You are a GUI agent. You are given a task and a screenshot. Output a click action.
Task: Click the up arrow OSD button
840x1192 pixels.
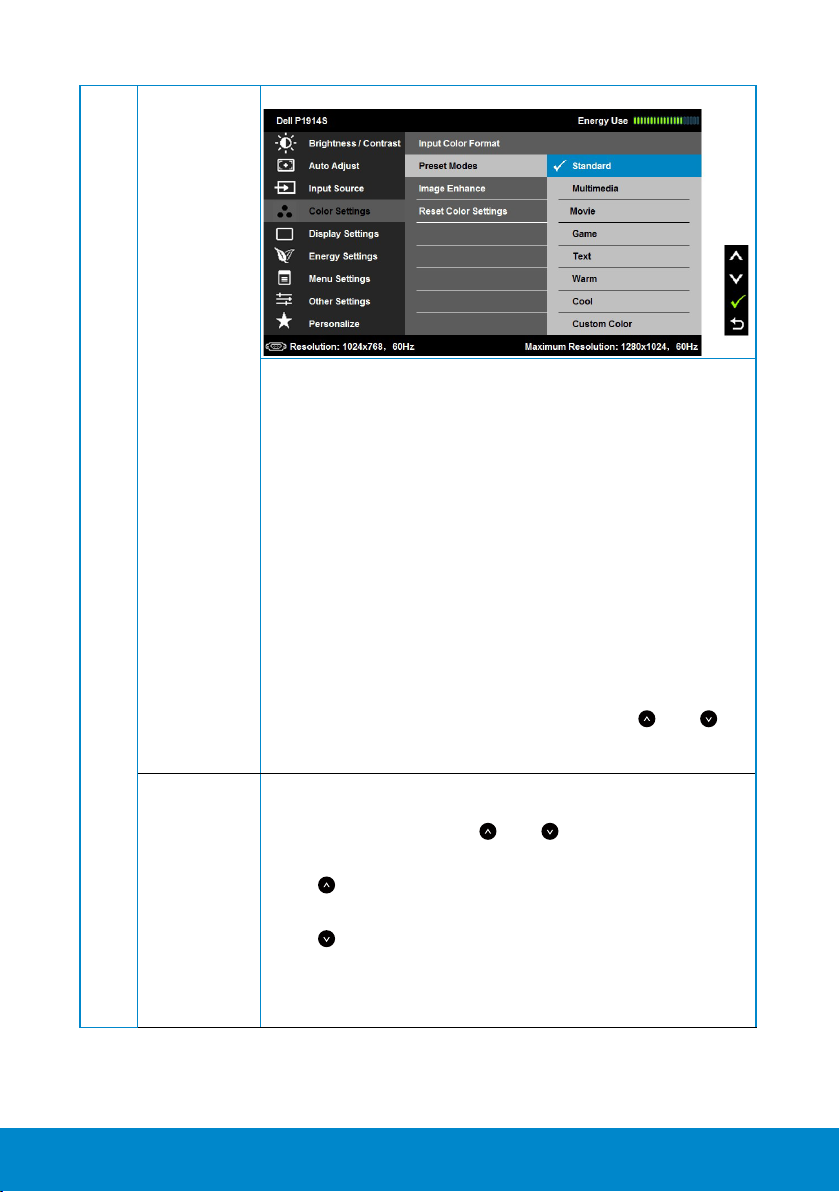click(x=736, y=256)
